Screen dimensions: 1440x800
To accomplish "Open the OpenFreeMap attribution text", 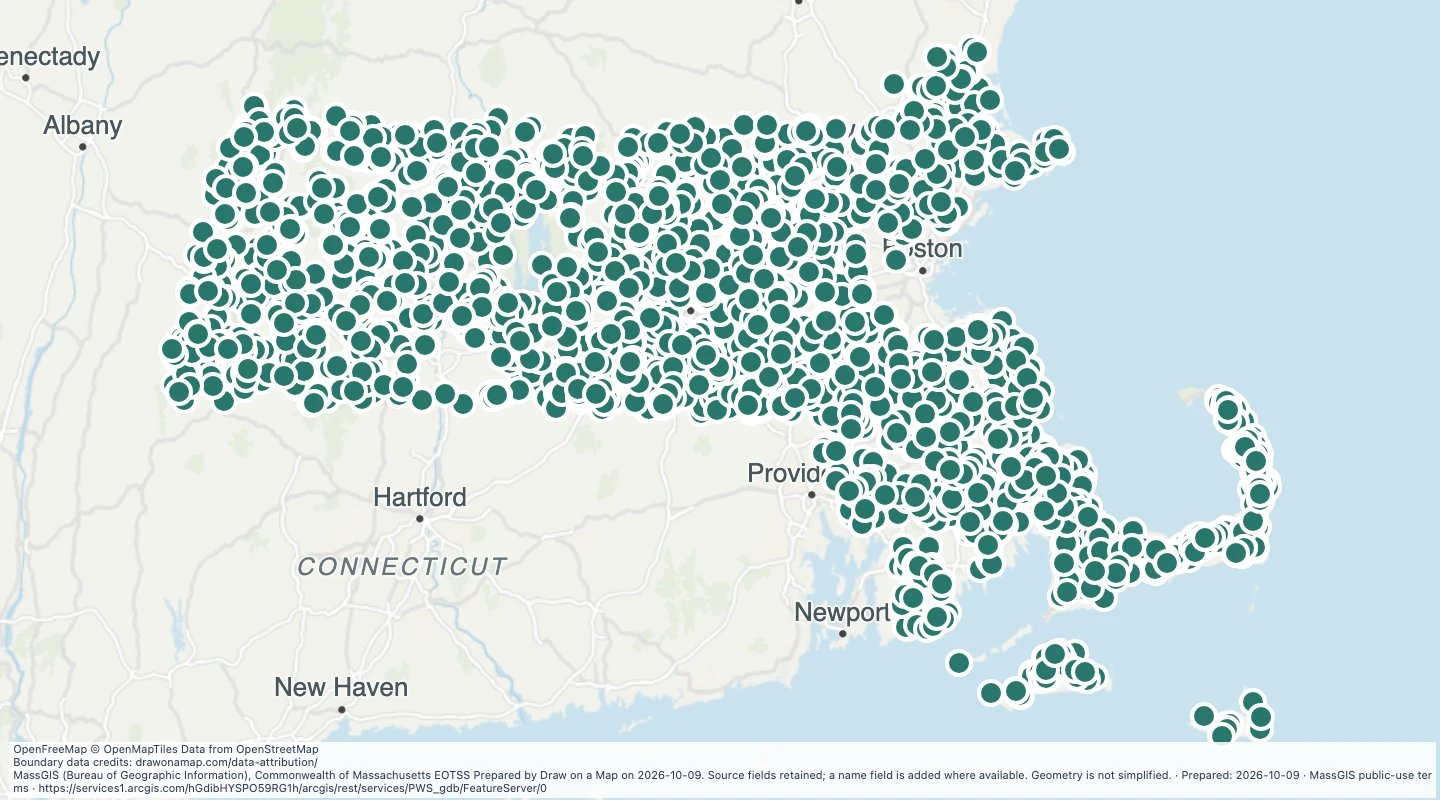I will pyautogui.click(x=52, y=749).
